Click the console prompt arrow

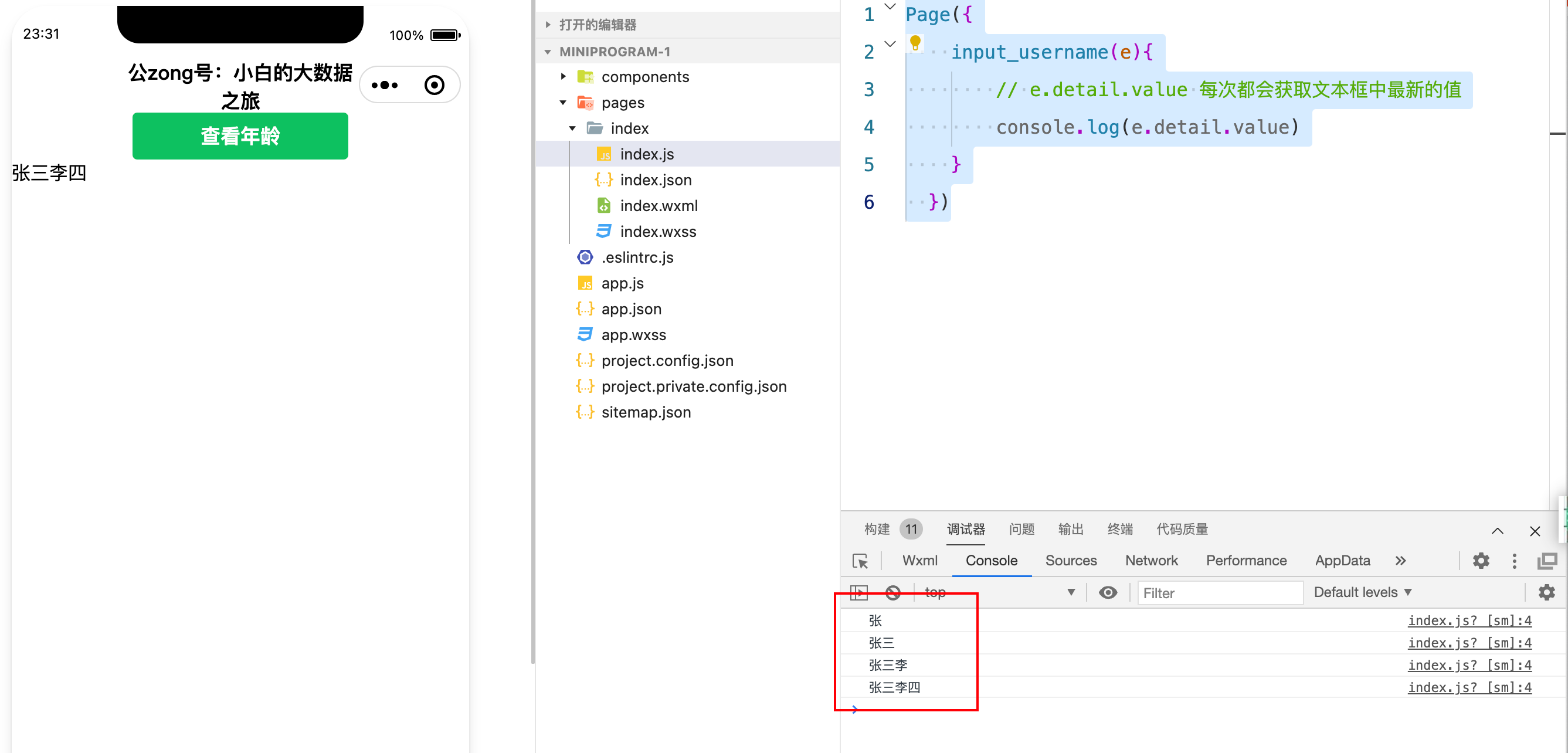[x=855, y=709]
